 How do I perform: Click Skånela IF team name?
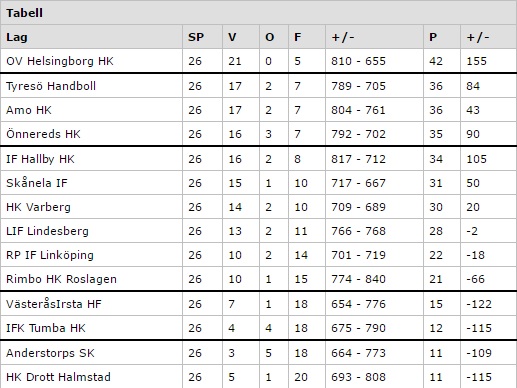pyautogui.click(x=37, y=183)
